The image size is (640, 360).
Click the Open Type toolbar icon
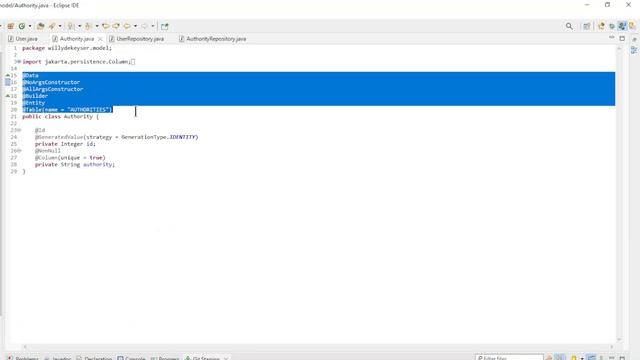(x=40, y=26)
